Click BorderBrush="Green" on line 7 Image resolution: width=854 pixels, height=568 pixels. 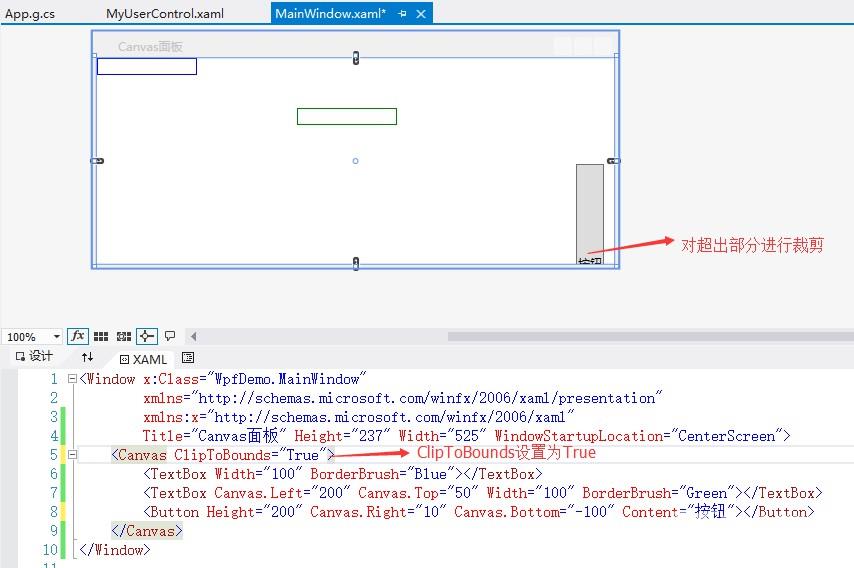pos(658,493)
